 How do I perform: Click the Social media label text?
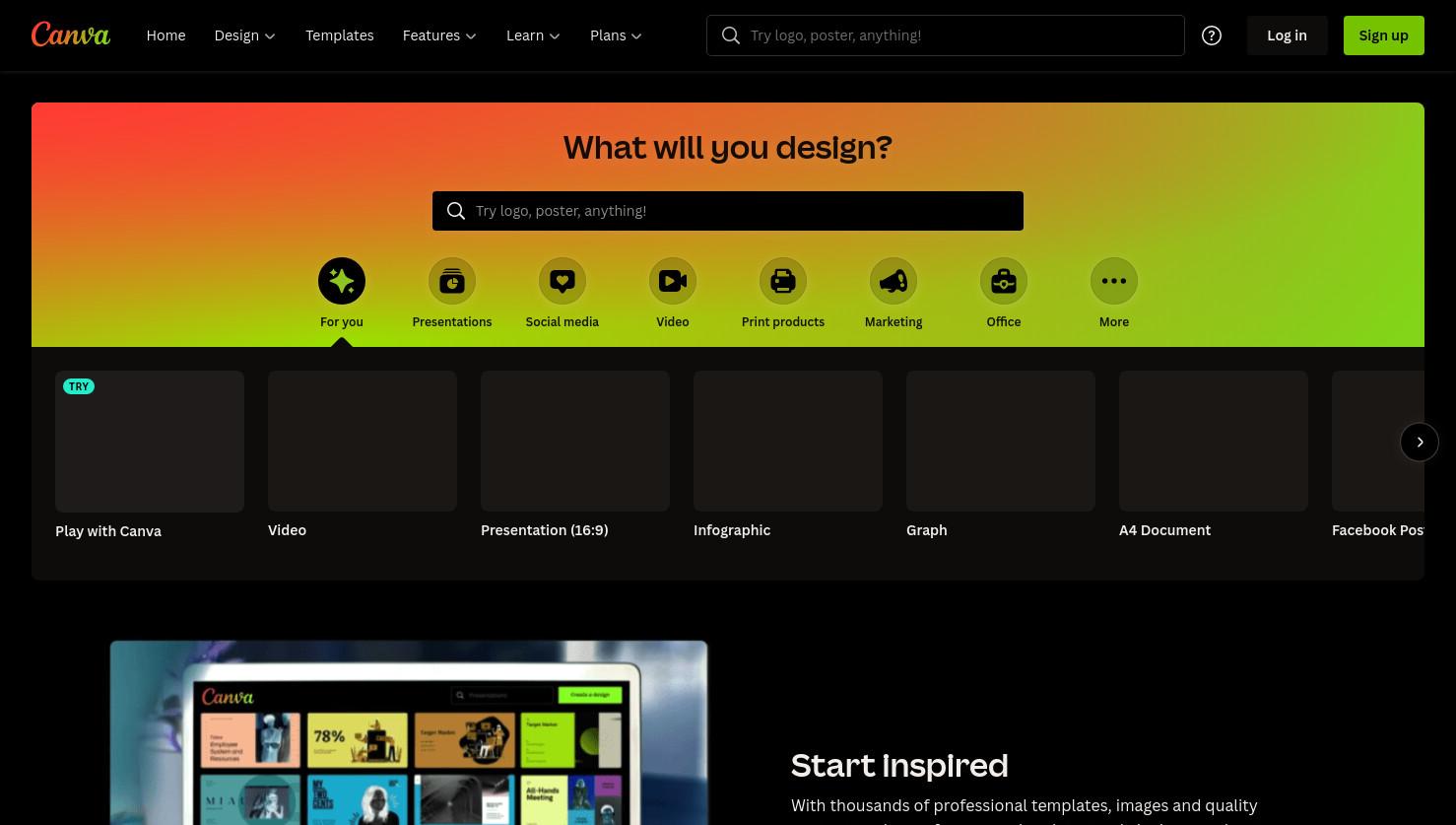(x=563, y=322)
